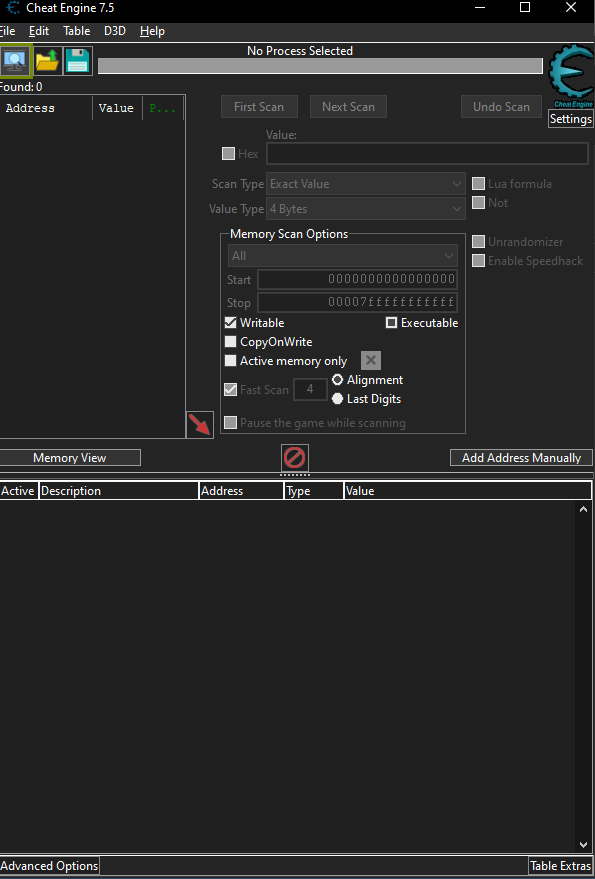Click the address table scroll up arrow
The width and height of the screenshot is (595, 879).
tap(583, 509)
